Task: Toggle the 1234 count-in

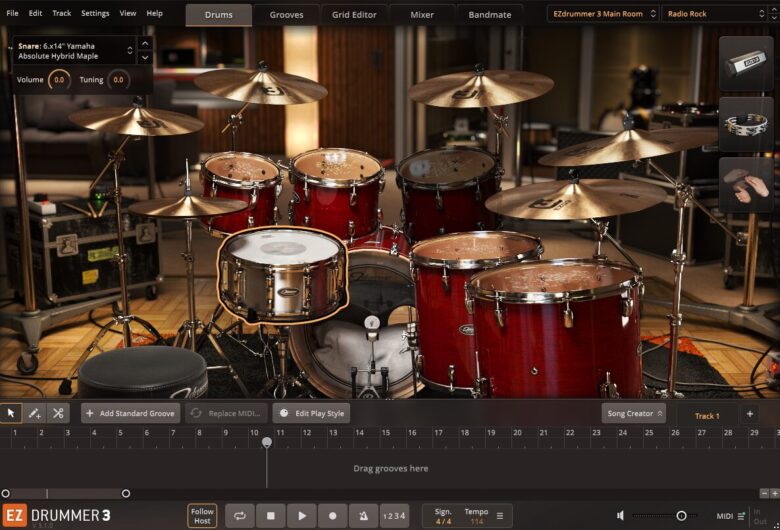Action: point(394,516)
